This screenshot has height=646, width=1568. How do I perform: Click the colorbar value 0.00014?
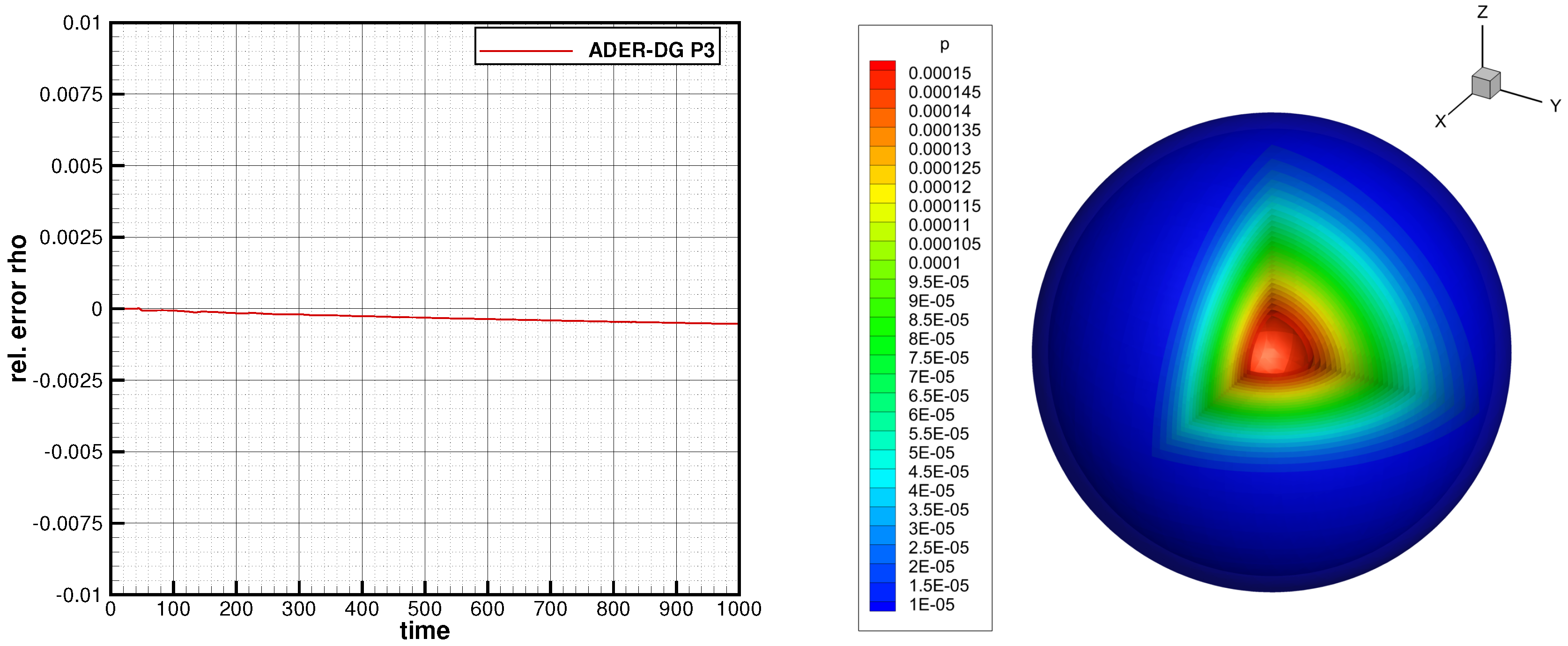pyautogui.click(x=940, y=111)
